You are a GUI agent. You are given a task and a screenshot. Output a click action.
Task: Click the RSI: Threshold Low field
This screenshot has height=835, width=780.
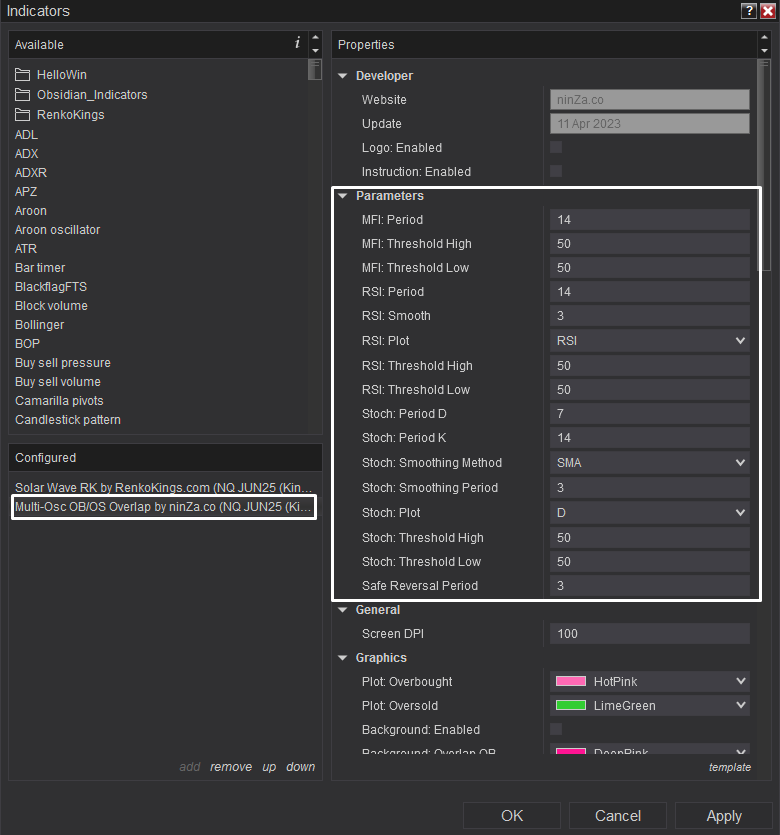pos(650,389)
